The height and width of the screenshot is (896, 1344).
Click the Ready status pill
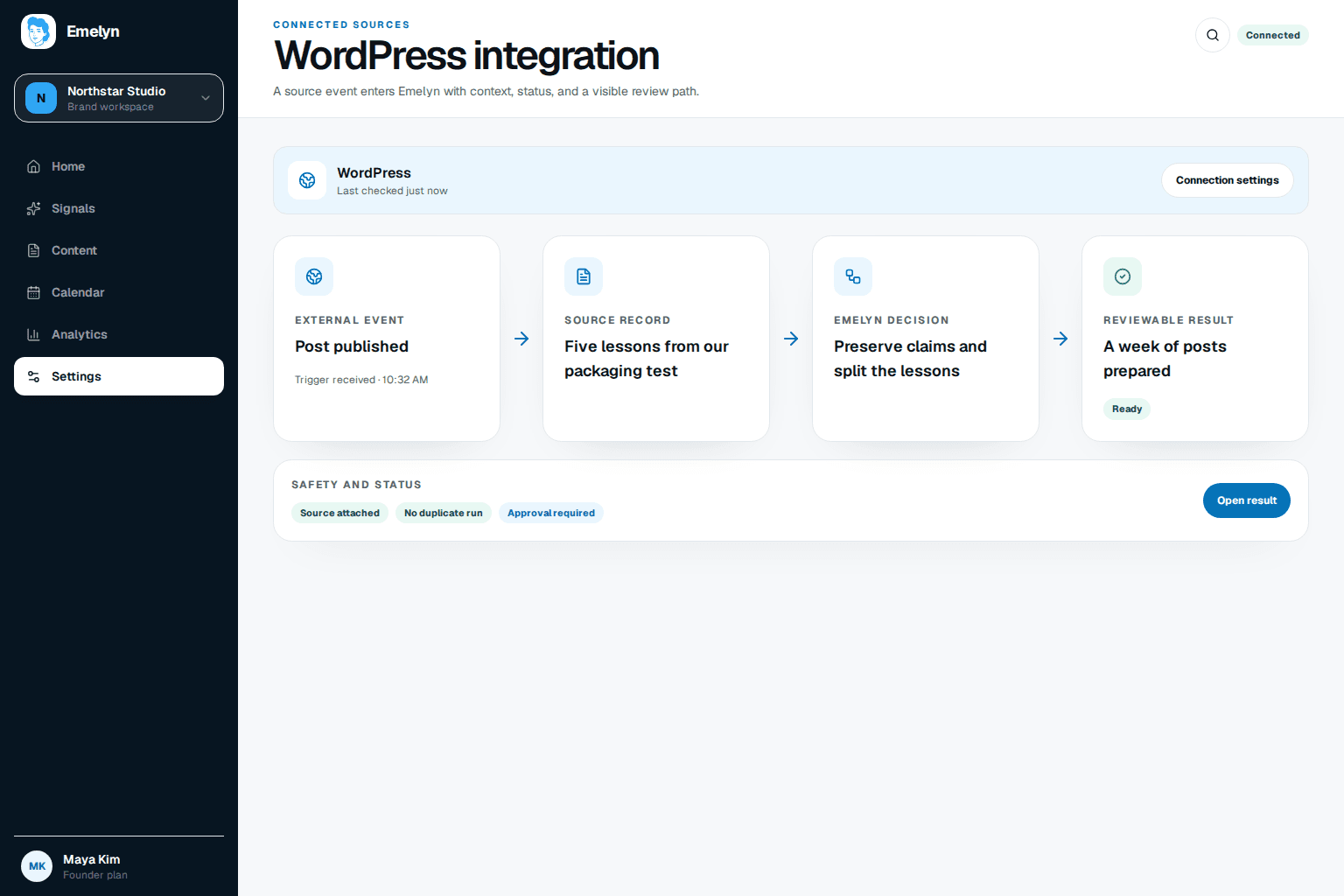[1126, 409]
